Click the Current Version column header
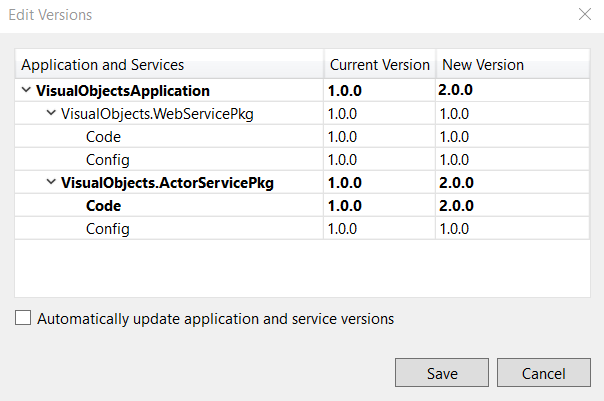The width and height of the screenshot is (604, 401). point(380,65)
